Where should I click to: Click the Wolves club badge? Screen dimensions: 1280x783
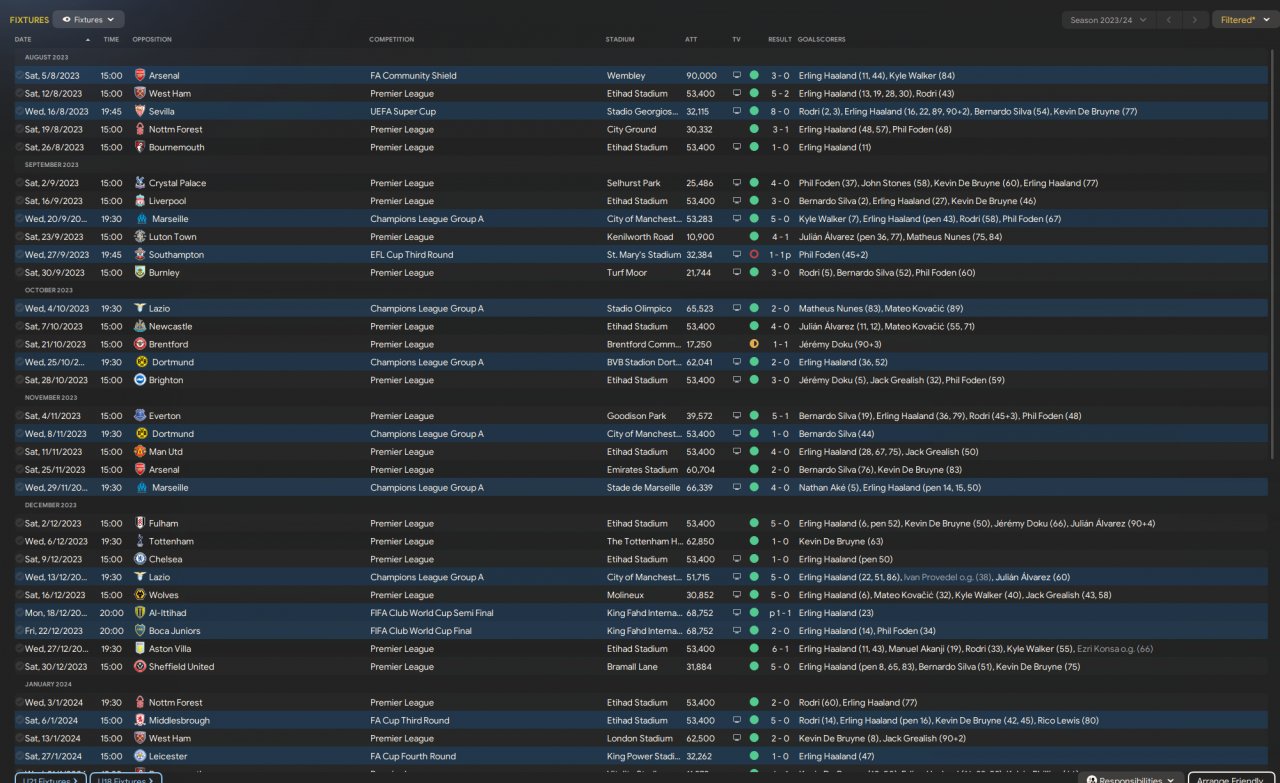click(x=140, y=596)
